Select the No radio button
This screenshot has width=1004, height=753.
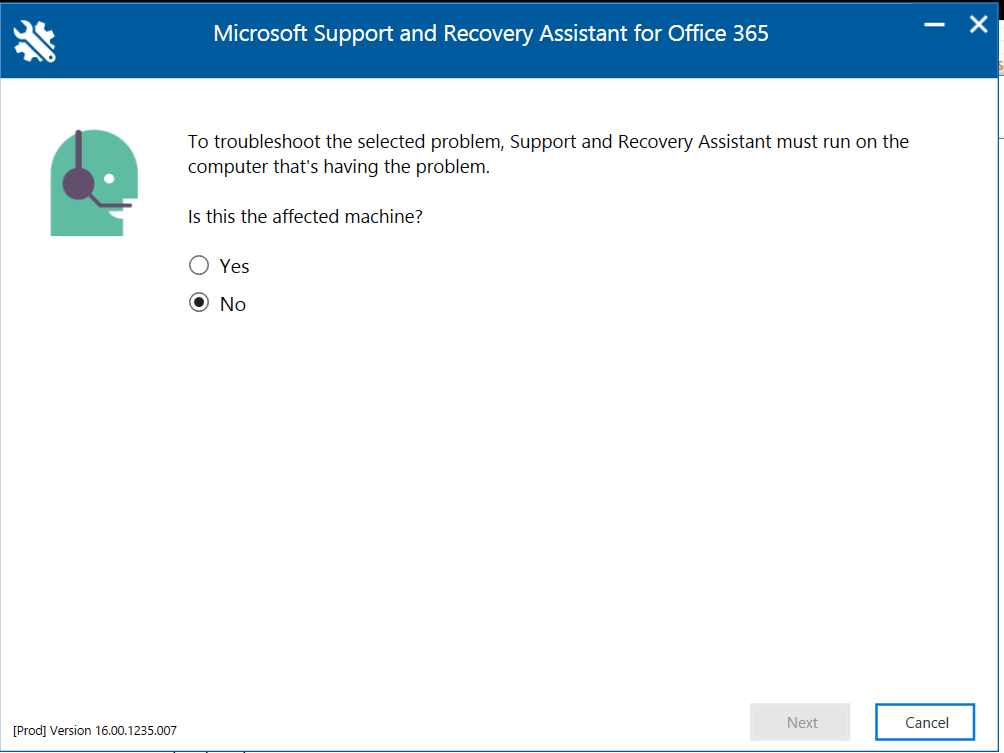(x=199, y=302)
